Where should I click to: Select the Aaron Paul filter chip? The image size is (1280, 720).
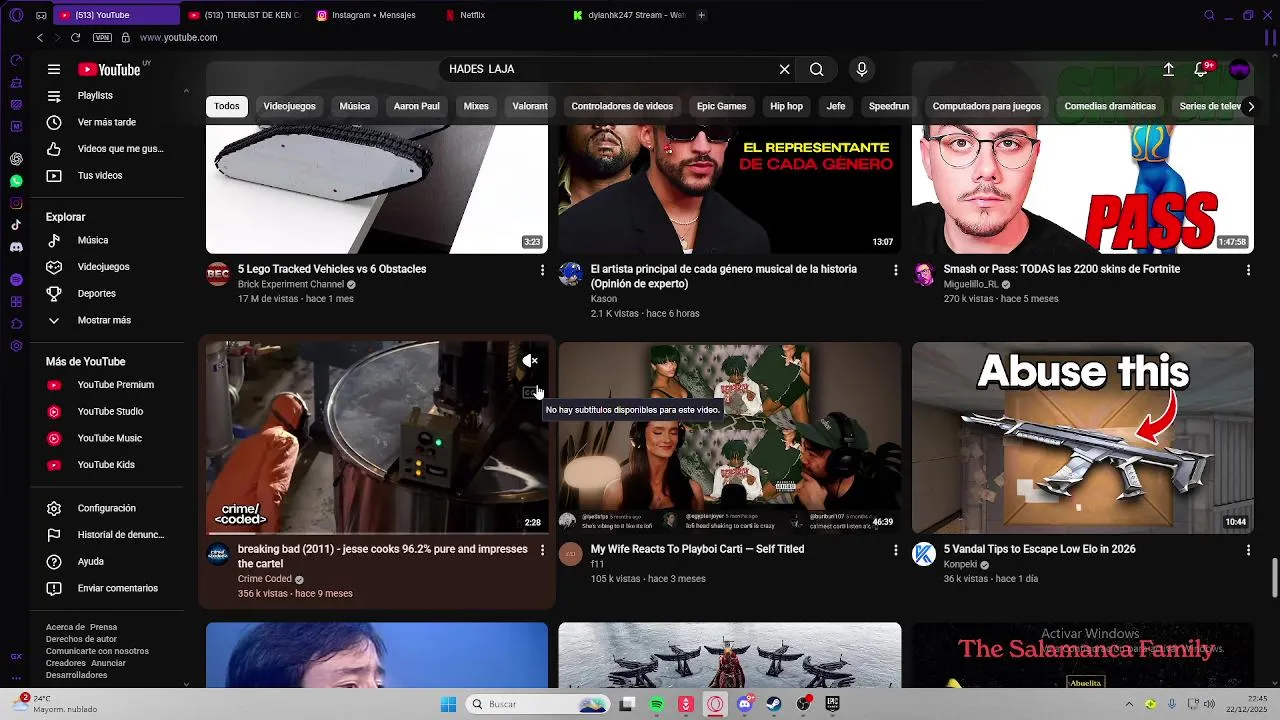pyautogui.click(x=416, y=106)
